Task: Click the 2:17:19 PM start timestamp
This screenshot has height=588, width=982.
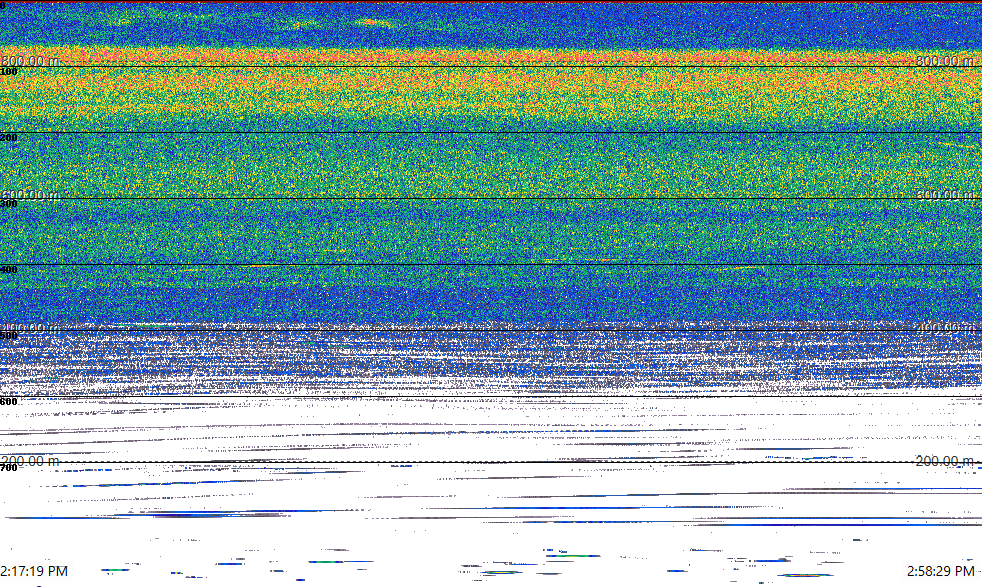Action: 34,571
